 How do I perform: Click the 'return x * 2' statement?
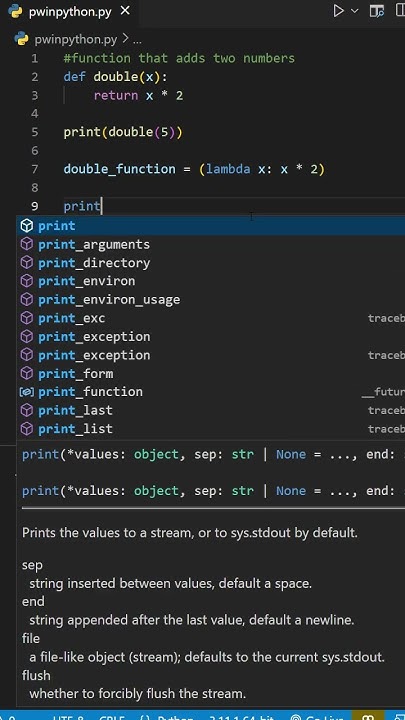point(138,96)
